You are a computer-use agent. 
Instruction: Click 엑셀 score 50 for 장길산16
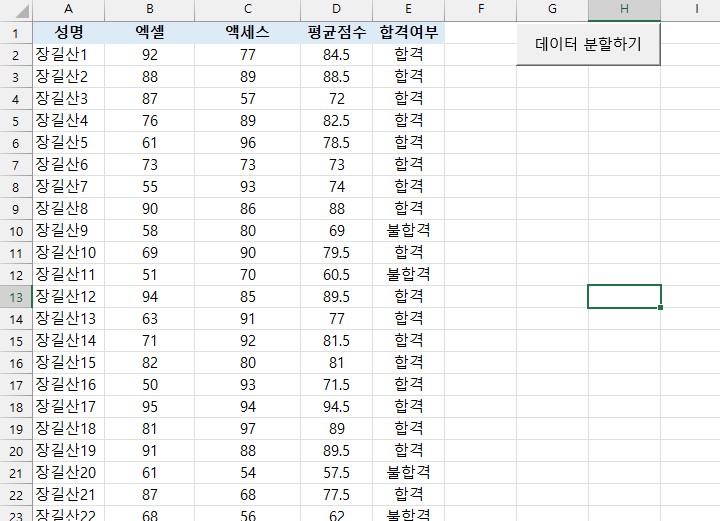tap(150, 385)
